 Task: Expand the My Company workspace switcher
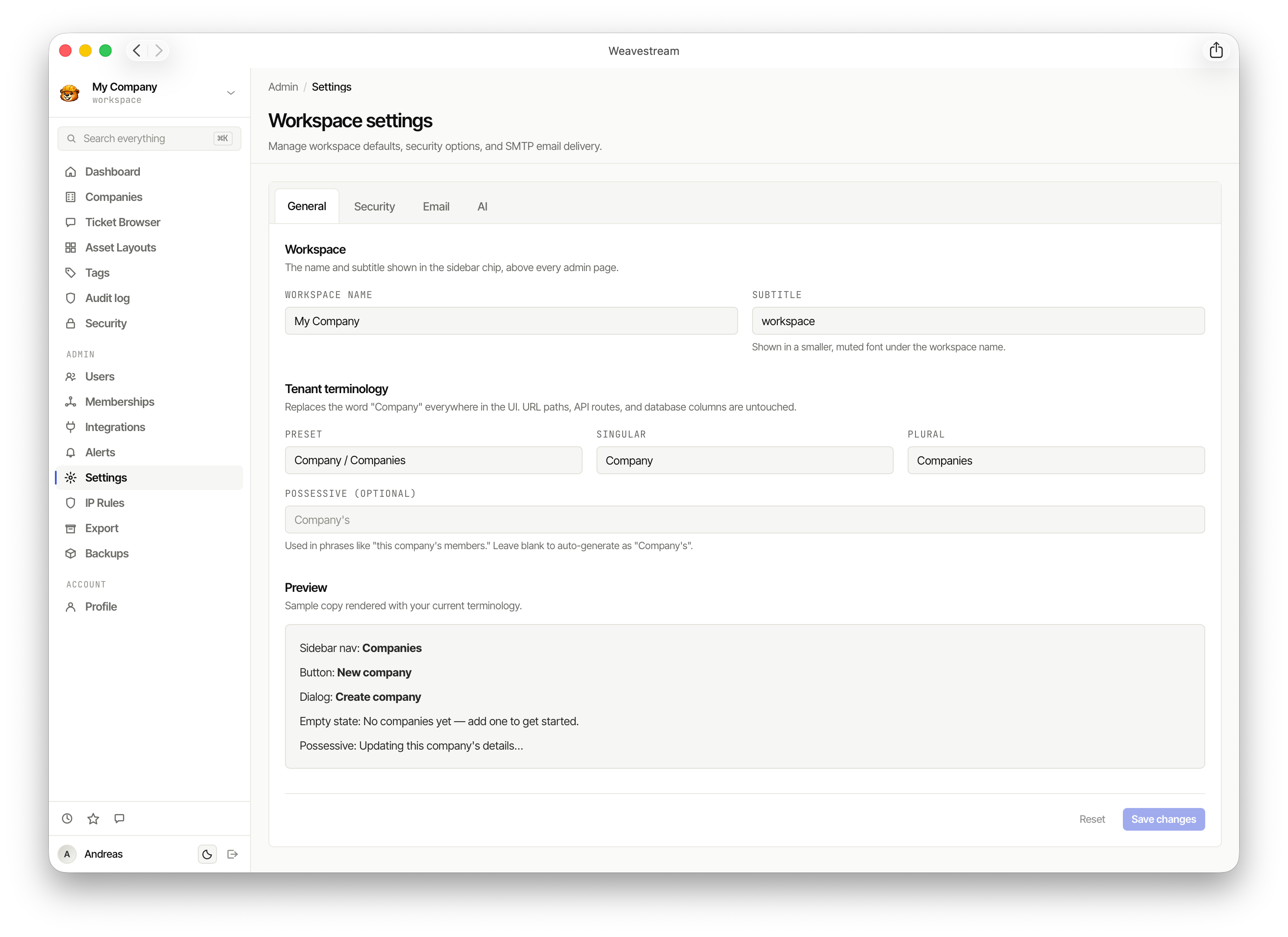[149, 92]
